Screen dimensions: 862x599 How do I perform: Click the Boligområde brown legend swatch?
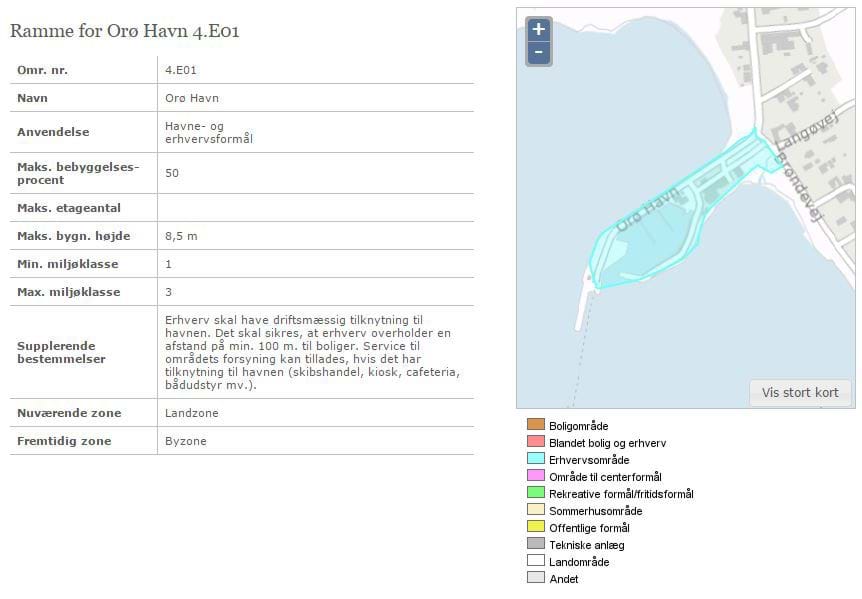(535, 426)
